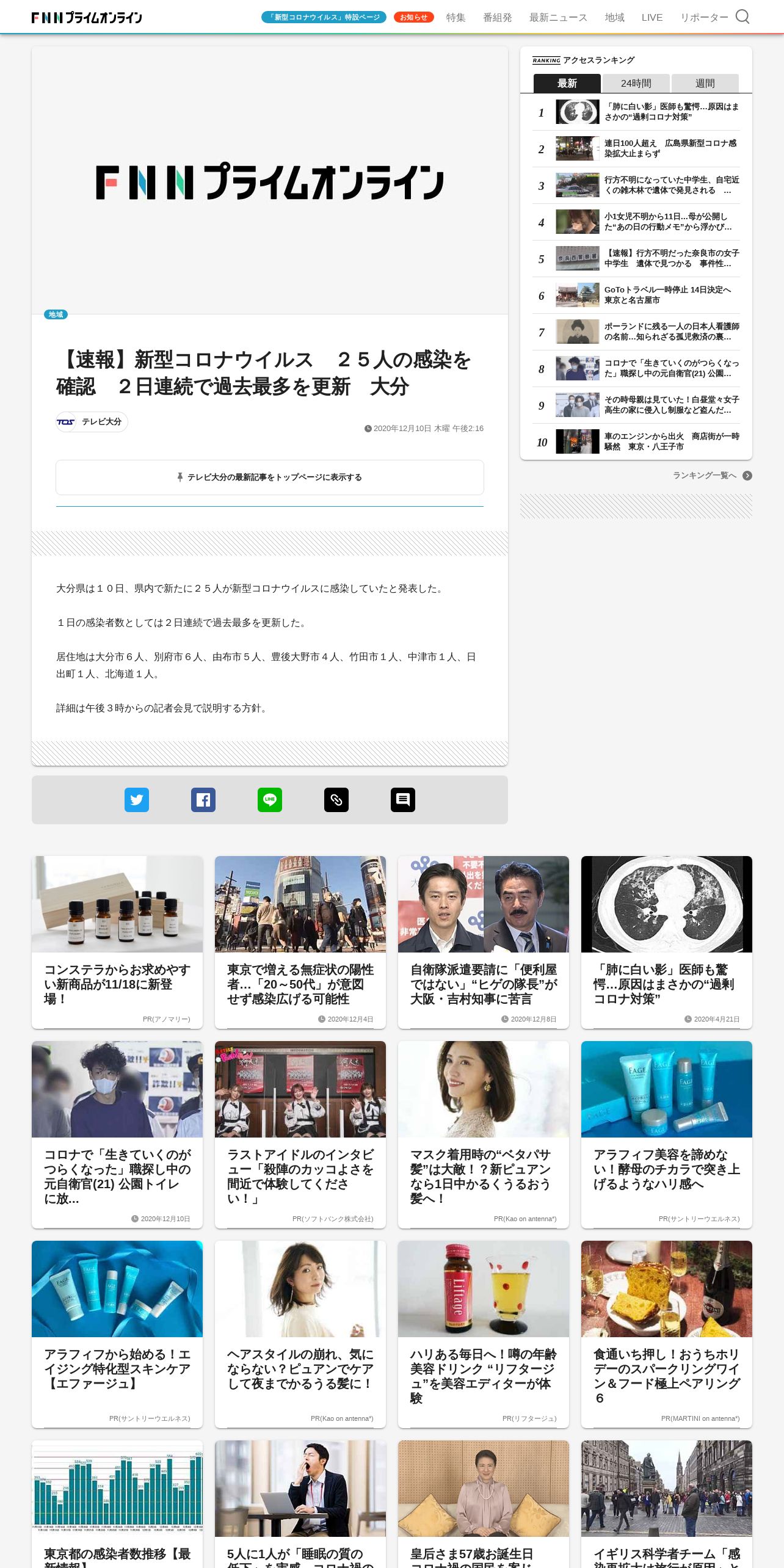Click the FNNプライムオンライン header logo
This screenshot has height=1568, width=784.
[x=87, y=17]
